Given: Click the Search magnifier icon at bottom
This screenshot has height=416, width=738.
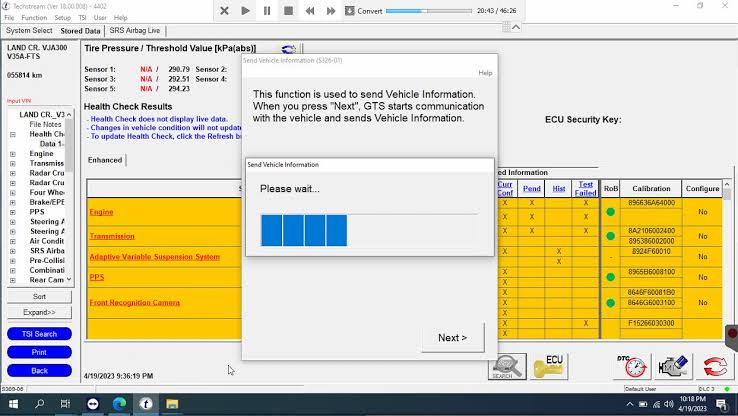Looking at the screenshot, I should 507,367.
